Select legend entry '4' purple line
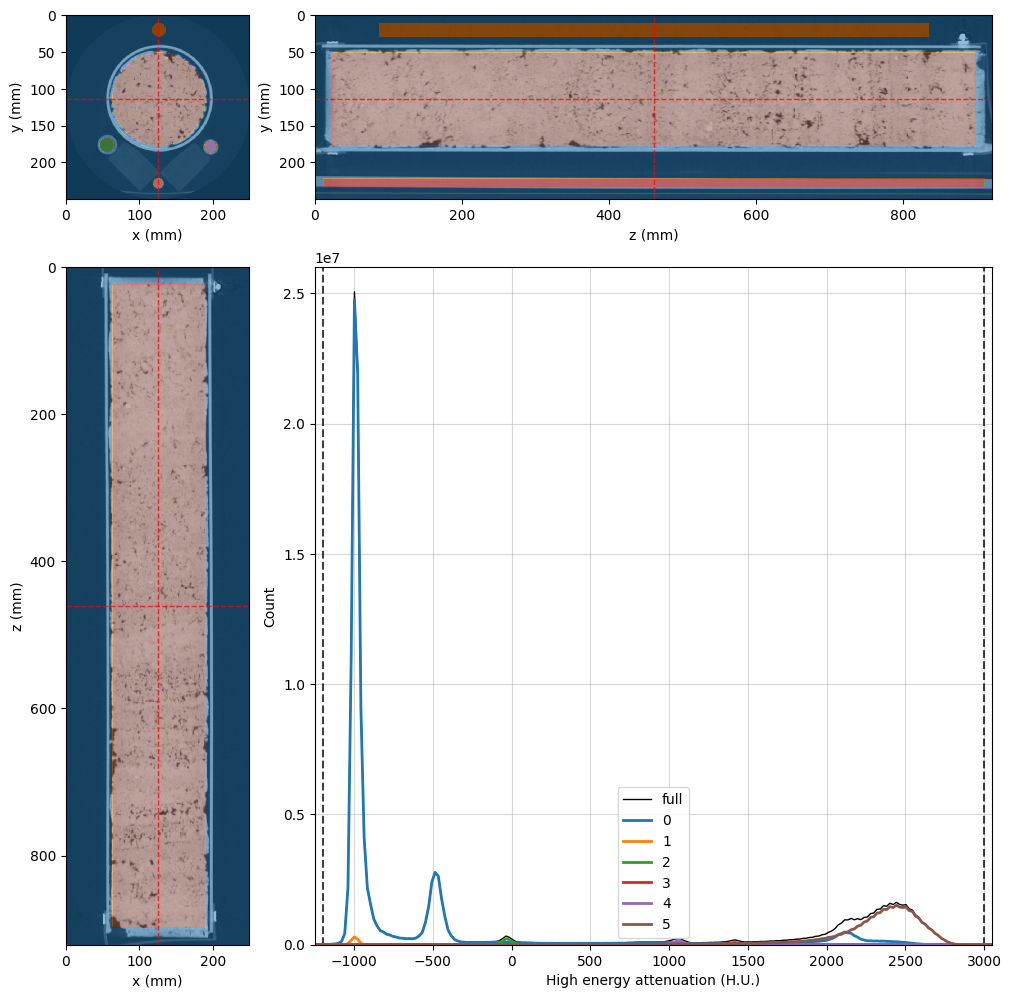Viewport: 1011px width, 998px height. pyautogui.click(x=647, y=903)
